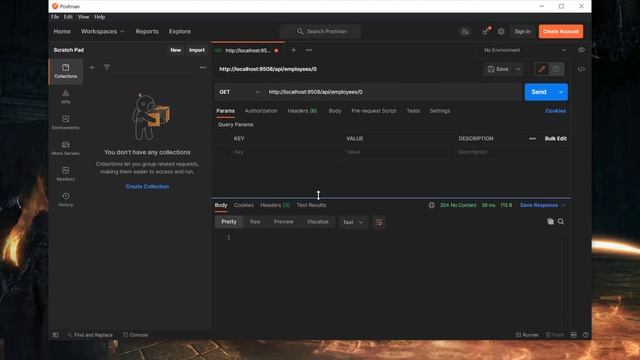Image resolution: width=640 pixels, height=360 pixels.
Task: Click the query param Key field
Action: click(x=286, y=152)
